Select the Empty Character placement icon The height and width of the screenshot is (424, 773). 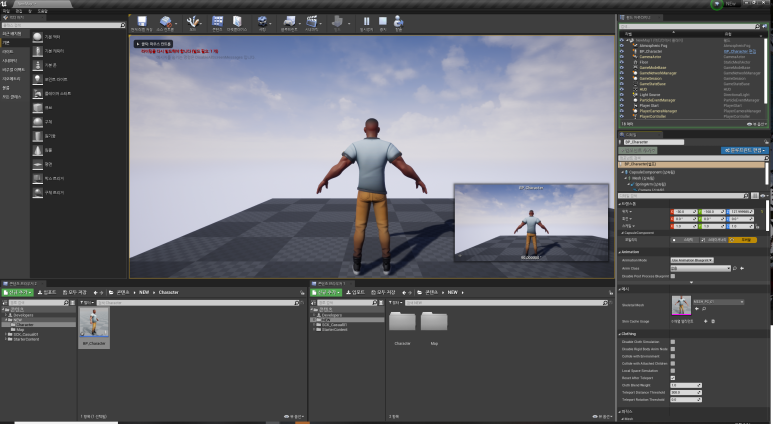(37, 51)
